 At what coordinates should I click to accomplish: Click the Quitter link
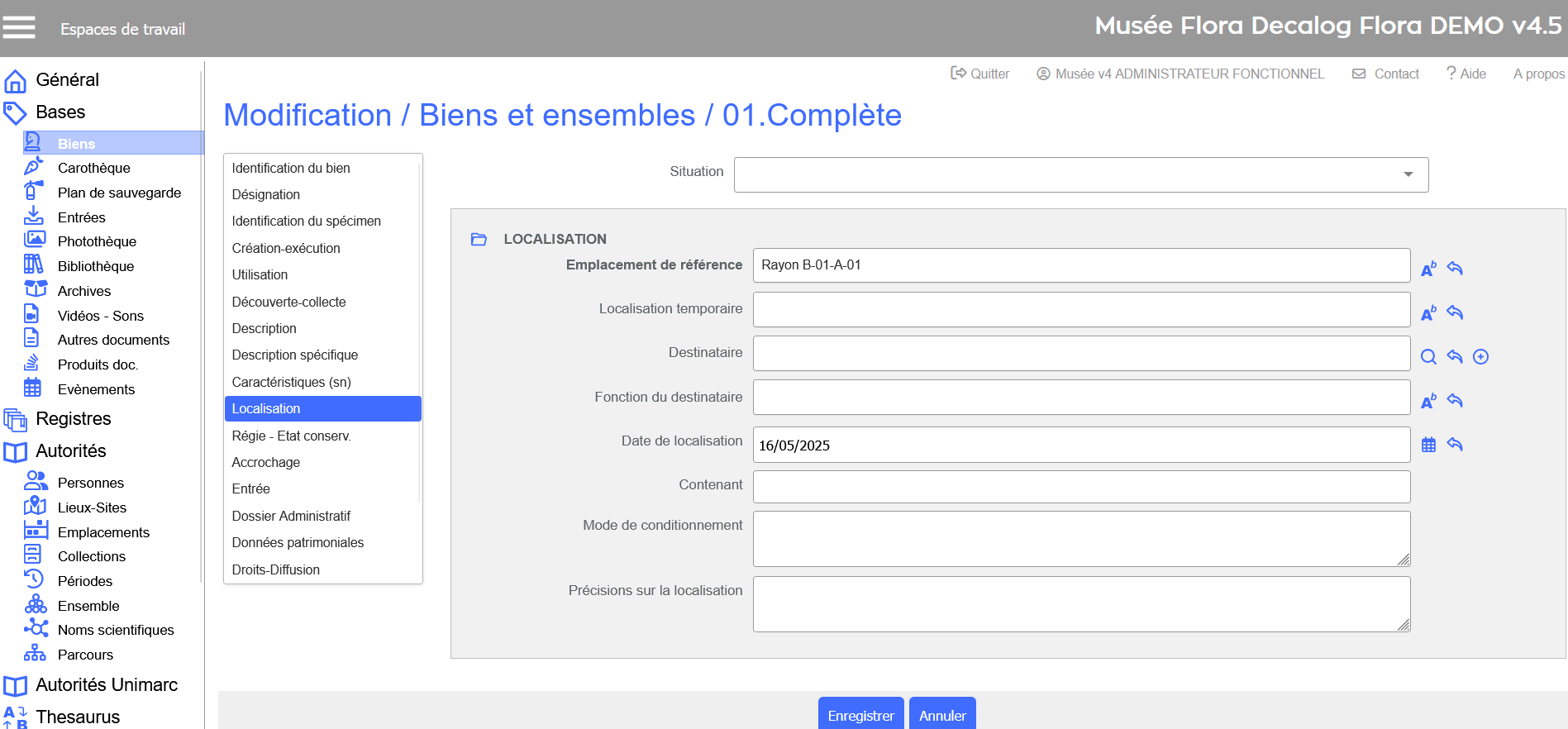980,74
